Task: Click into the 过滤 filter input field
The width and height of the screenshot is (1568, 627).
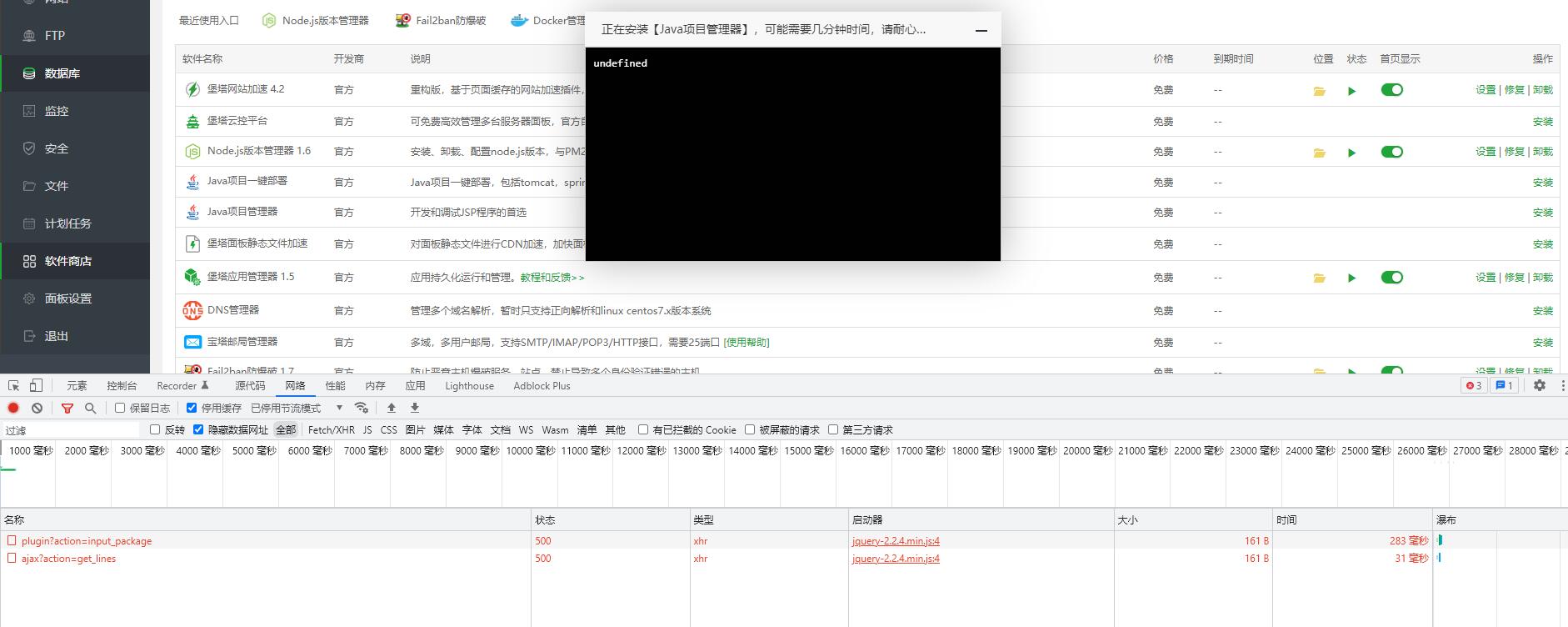Action: coord(71,430)
